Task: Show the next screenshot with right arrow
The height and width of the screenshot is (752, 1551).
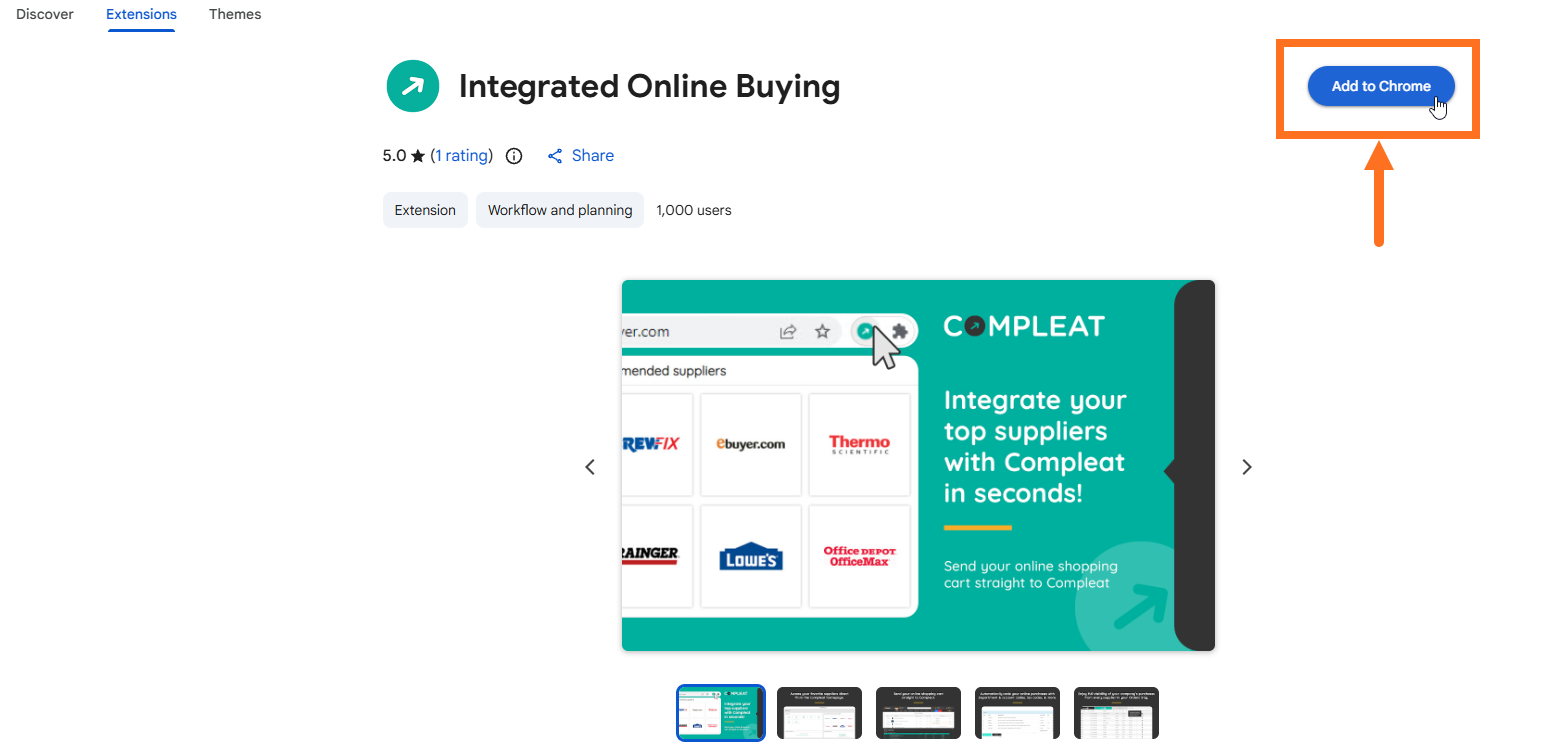Action: pyautogui.click(x=1246, y=467)
